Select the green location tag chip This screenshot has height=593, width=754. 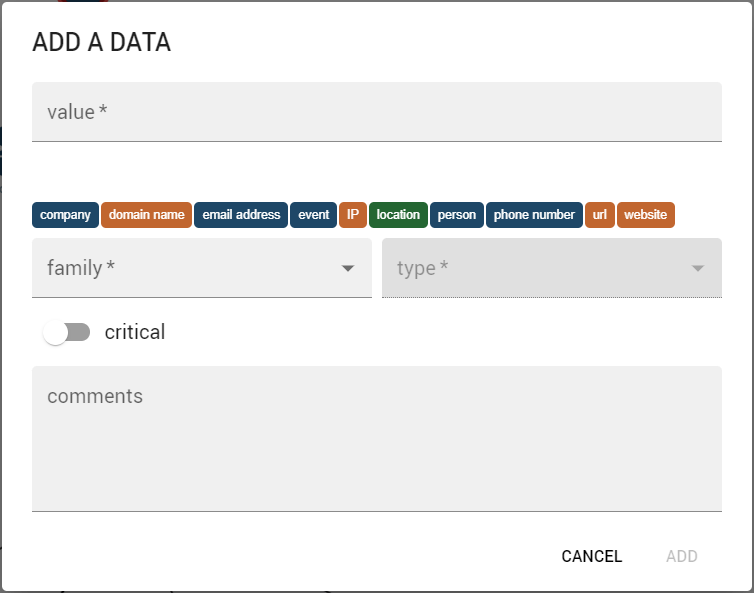398,215
